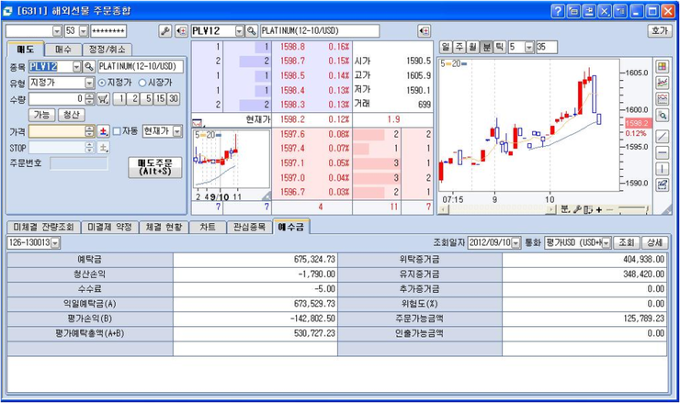Open the 미체결 잔량조회 tab
This screenshot has height=403, width=680.
[44, 227]
